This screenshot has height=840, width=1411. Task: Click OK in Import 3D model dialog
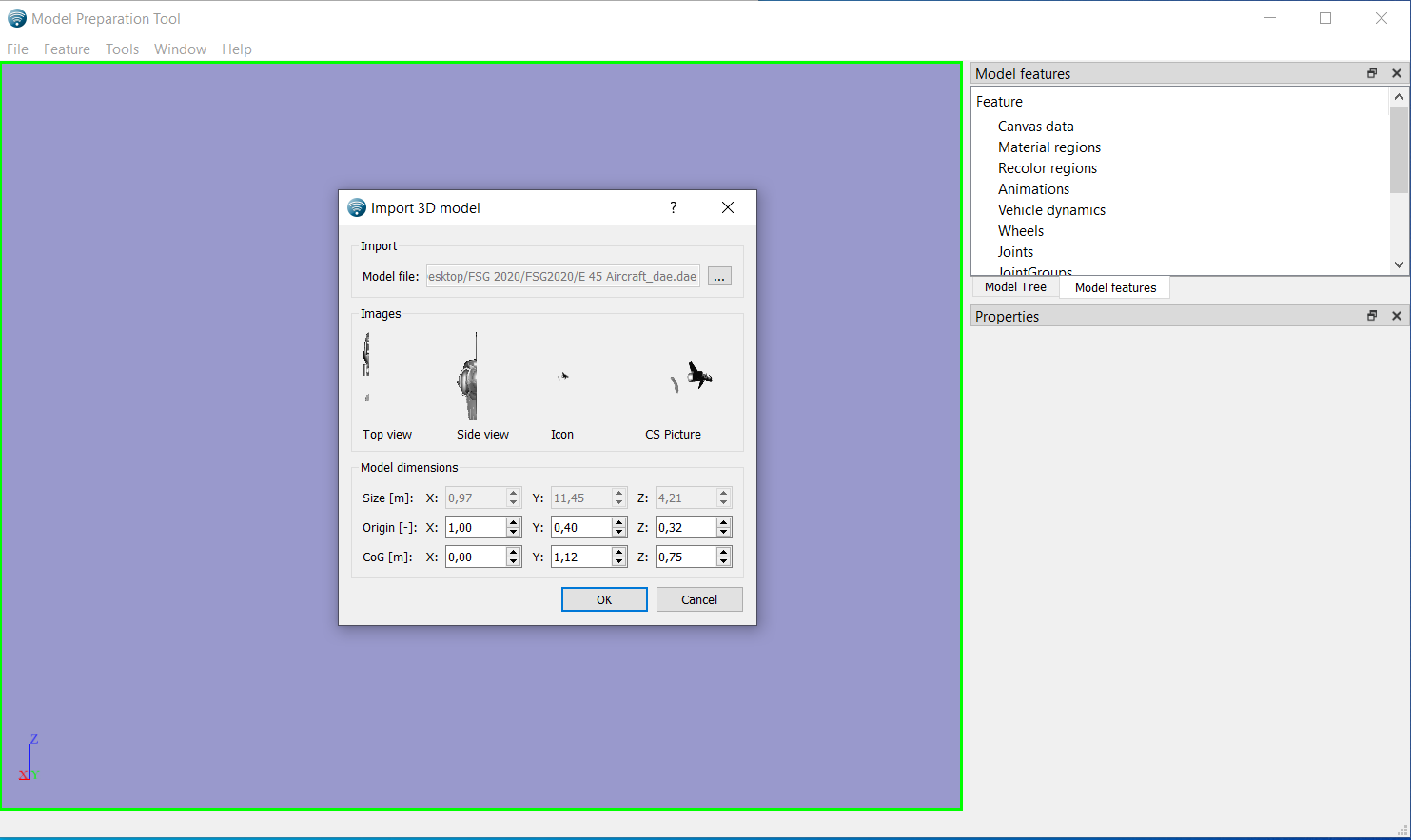coord(604,599)
